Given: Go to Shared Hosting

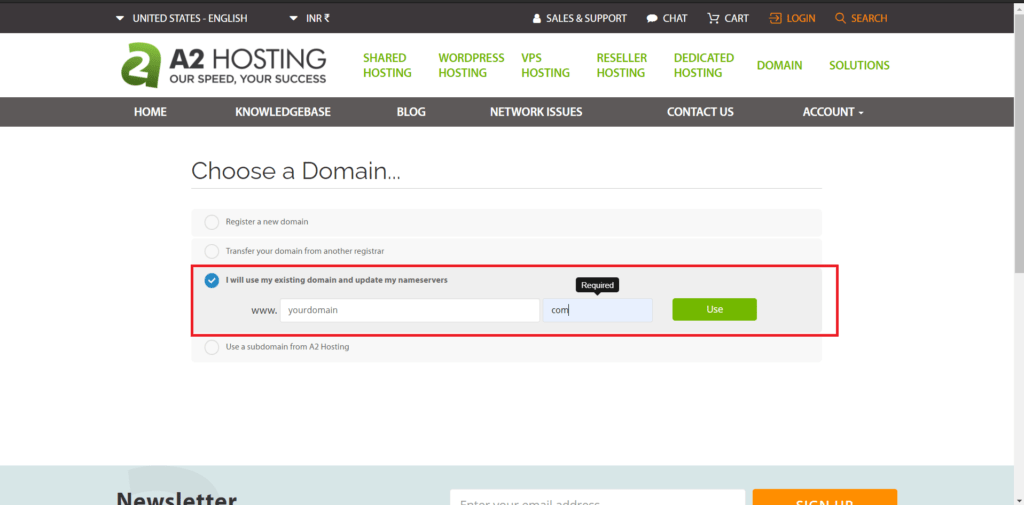Looking at the screenshot, I should pos(387,65).
